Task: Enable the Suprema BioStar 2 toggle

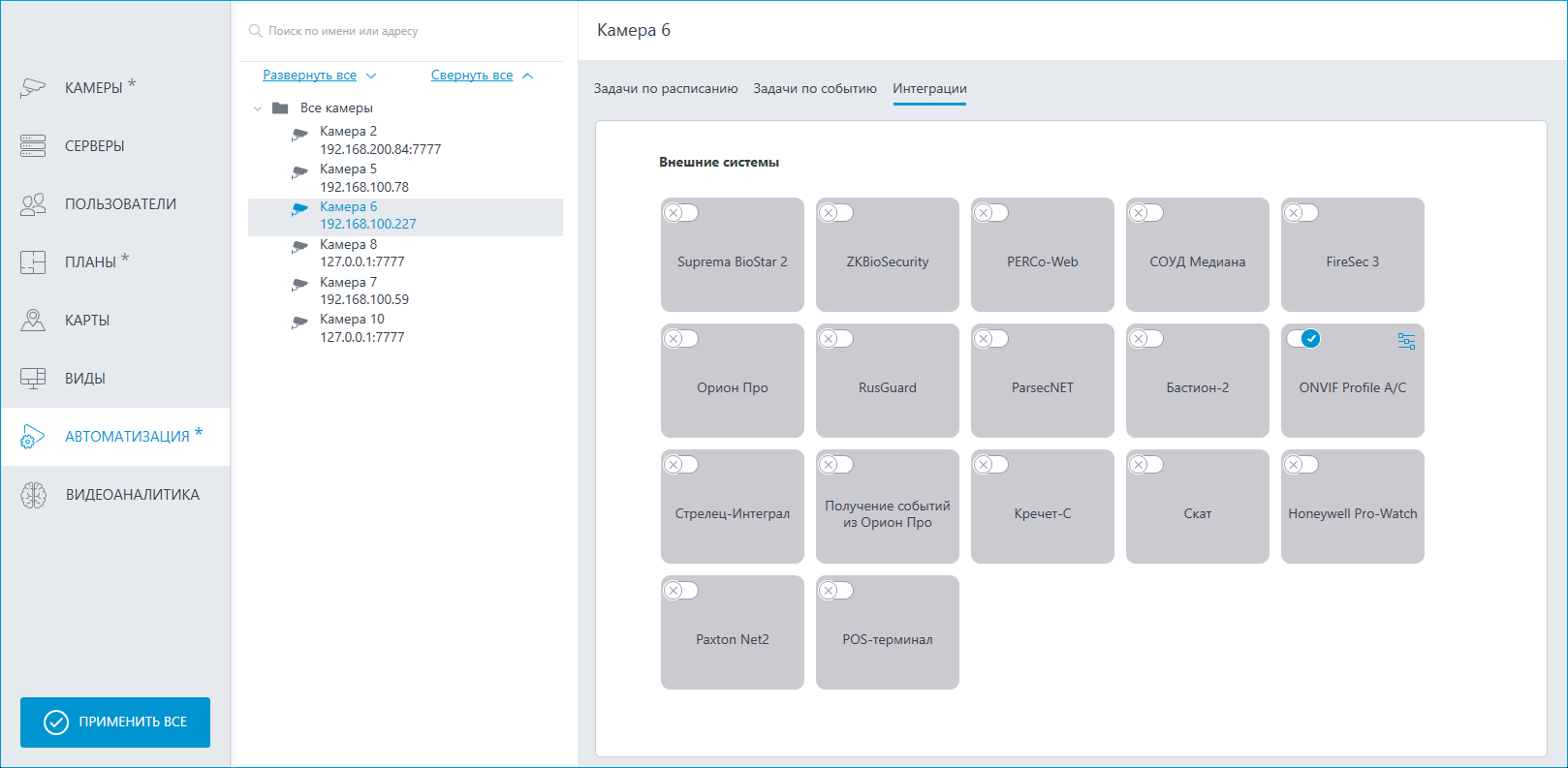Action: coord(680,212)
